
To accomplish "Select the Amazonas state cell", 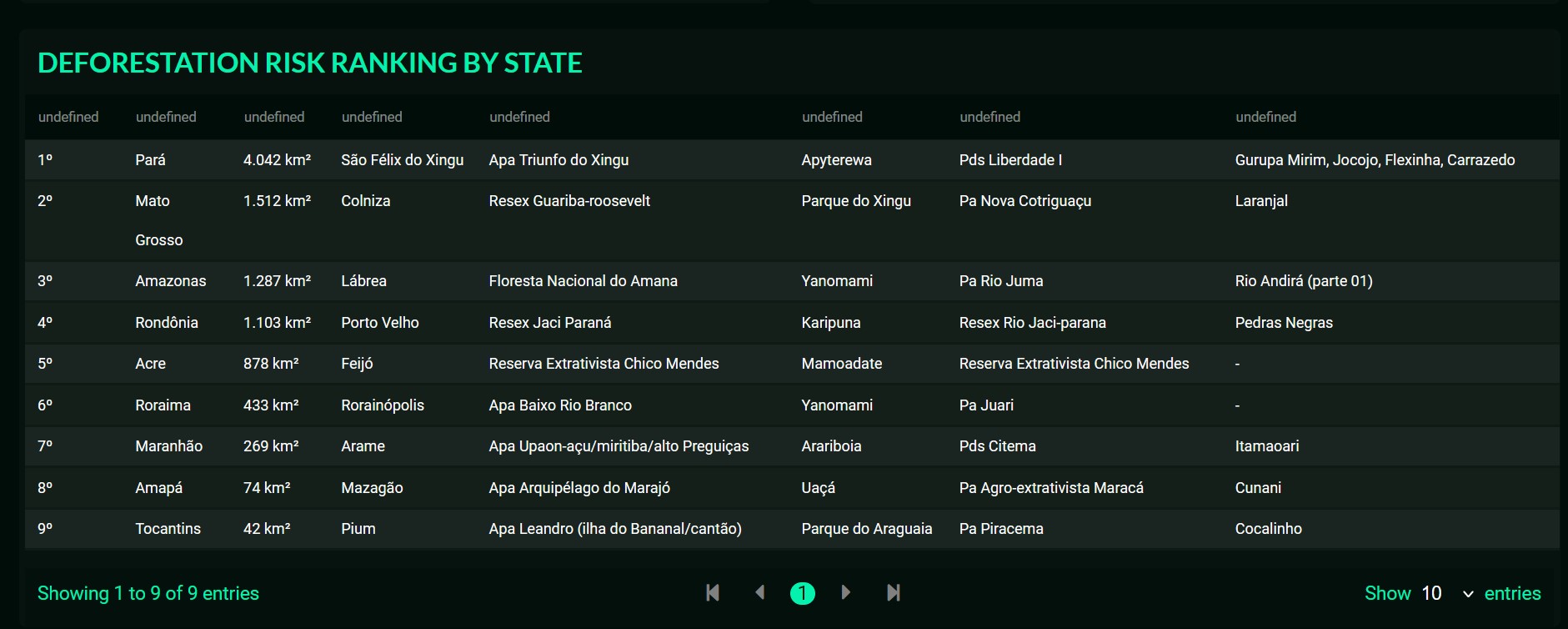I will 171,281.
